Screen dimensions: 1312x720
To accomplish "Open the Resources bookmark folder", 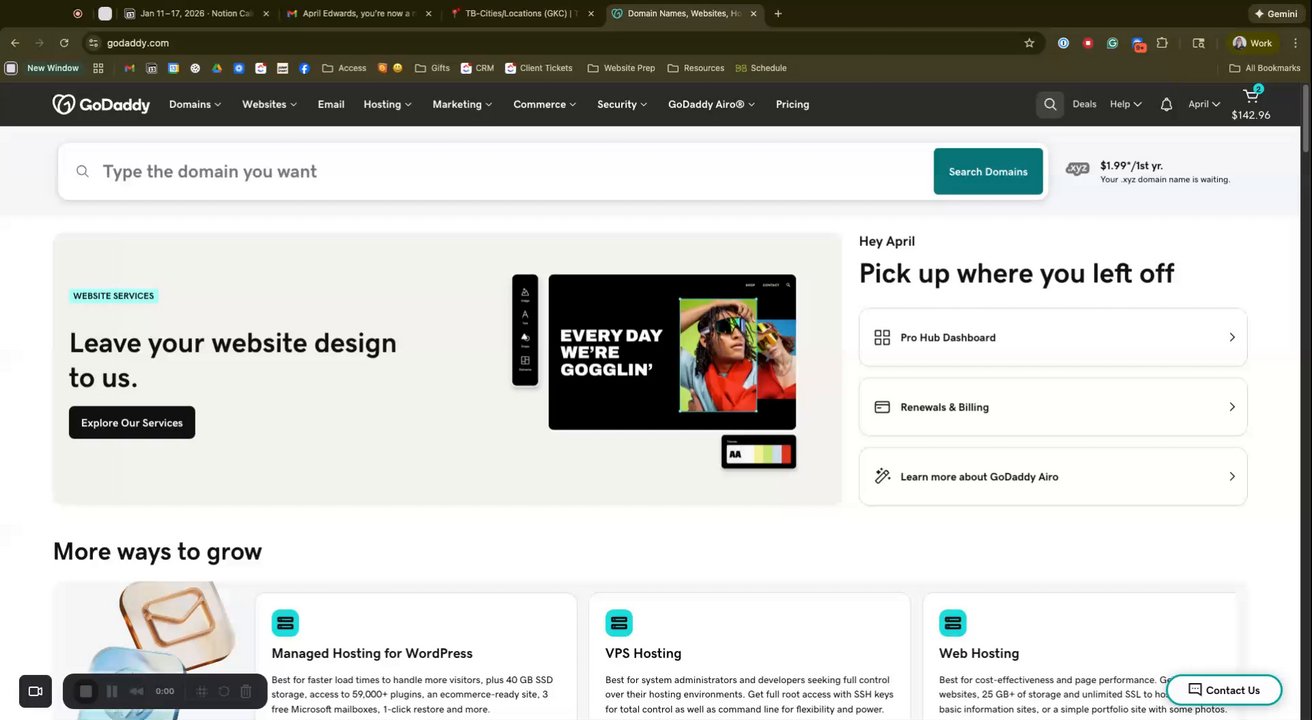I will pyautogui.click(x=695, y=68).
